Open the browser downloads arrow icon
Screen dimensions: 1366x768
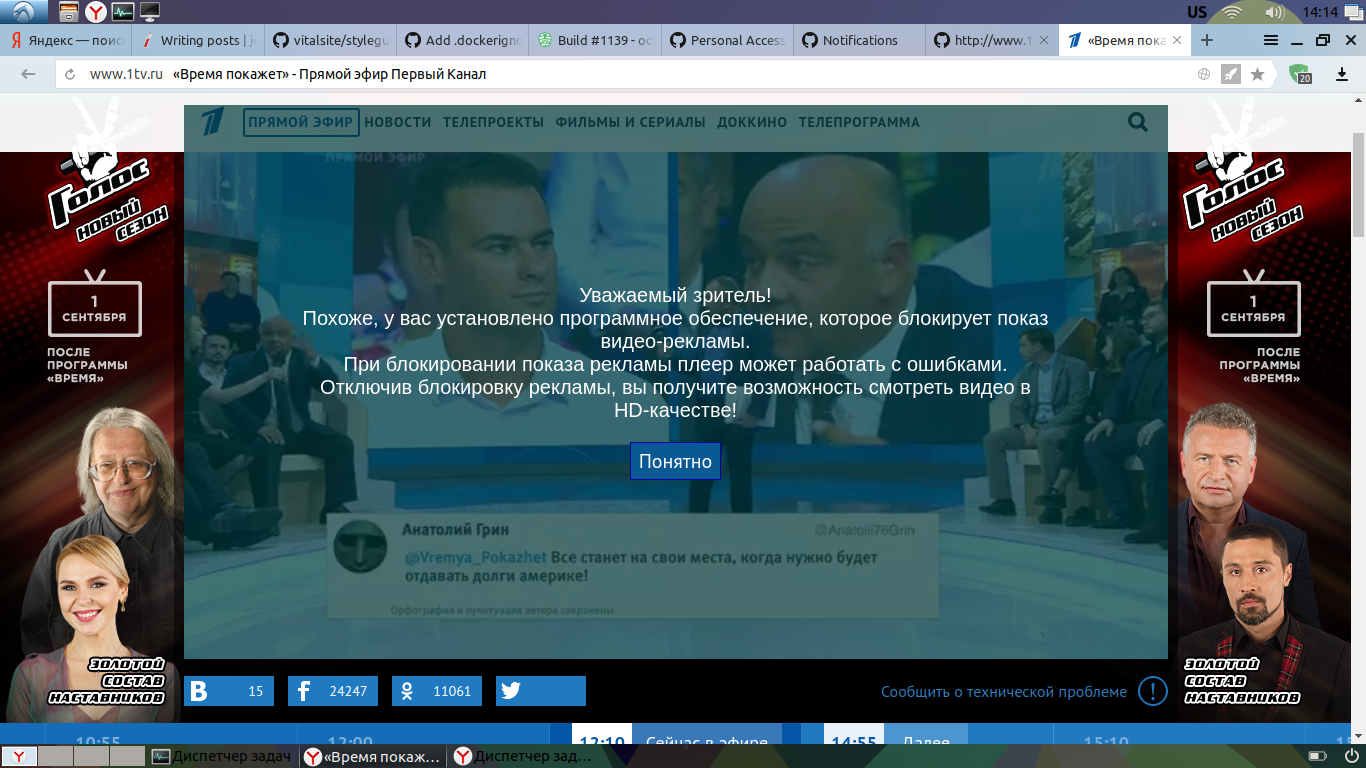coord(1342,74)
